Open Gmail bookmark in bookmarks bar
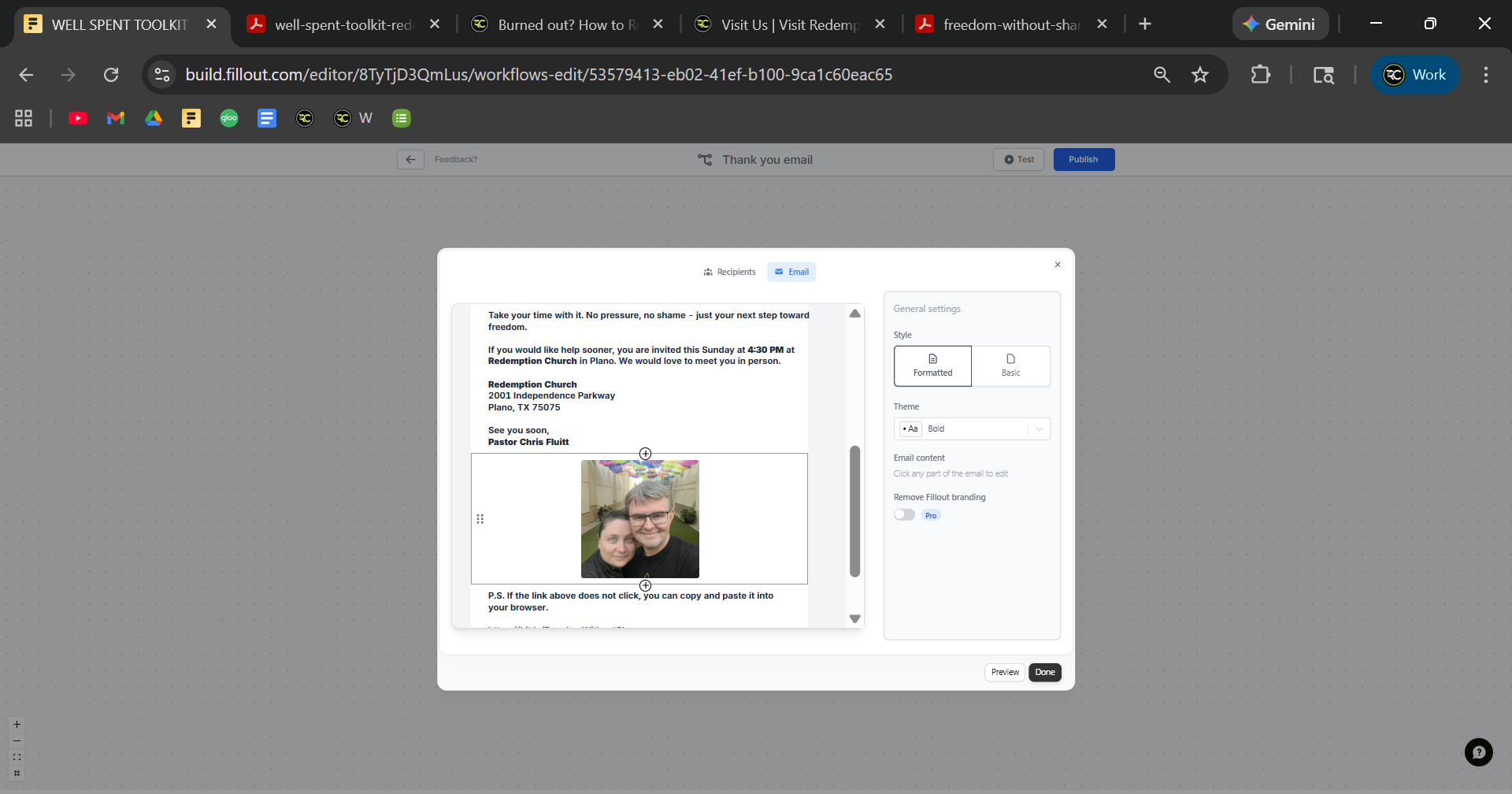Image resolution: width=1512 pixels, height=794 pixels. pos(116,118)
